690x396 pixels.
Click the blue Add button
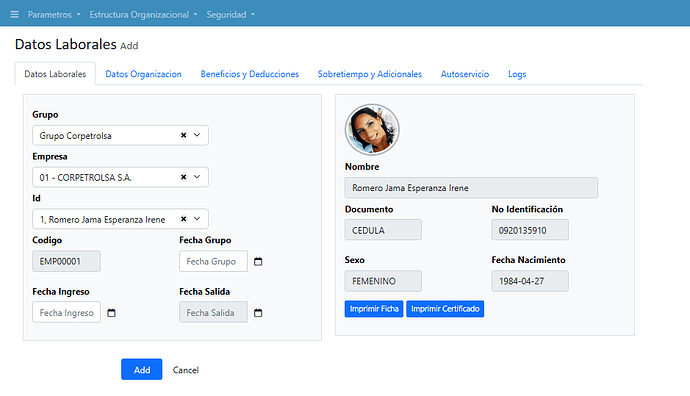pyautogui.click(x=142, y=370)
